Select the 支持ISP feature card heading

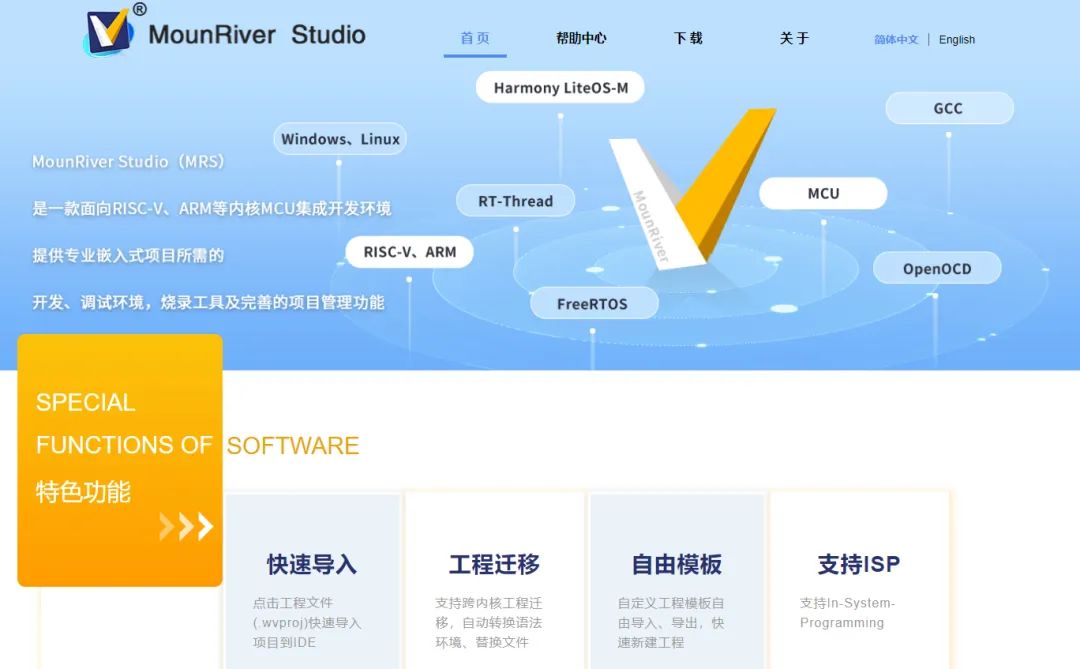[x=859, y=564]
